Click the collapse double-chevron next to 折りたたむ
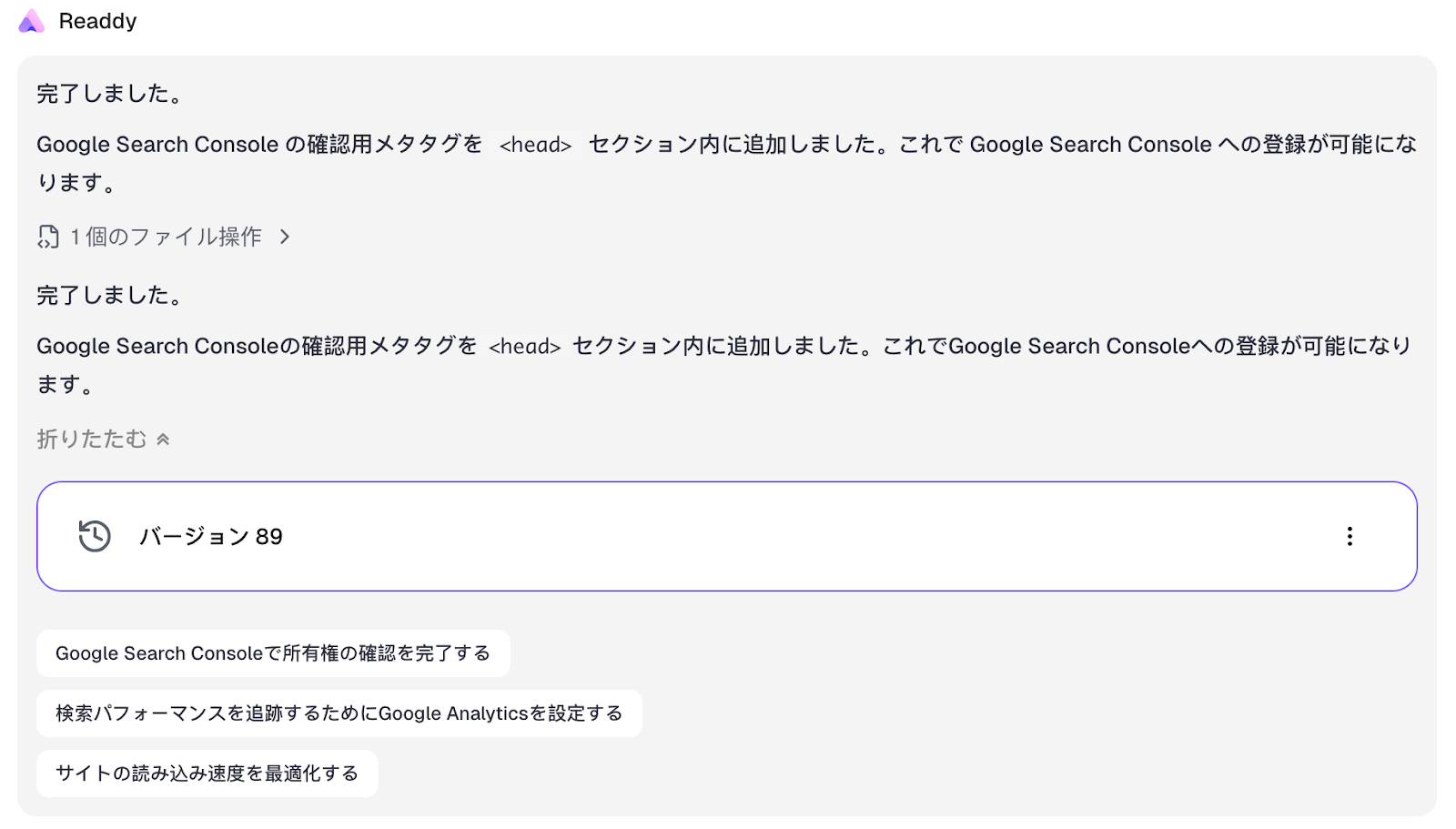This screenshot has width=1456, height=829. tap(163, 438)
